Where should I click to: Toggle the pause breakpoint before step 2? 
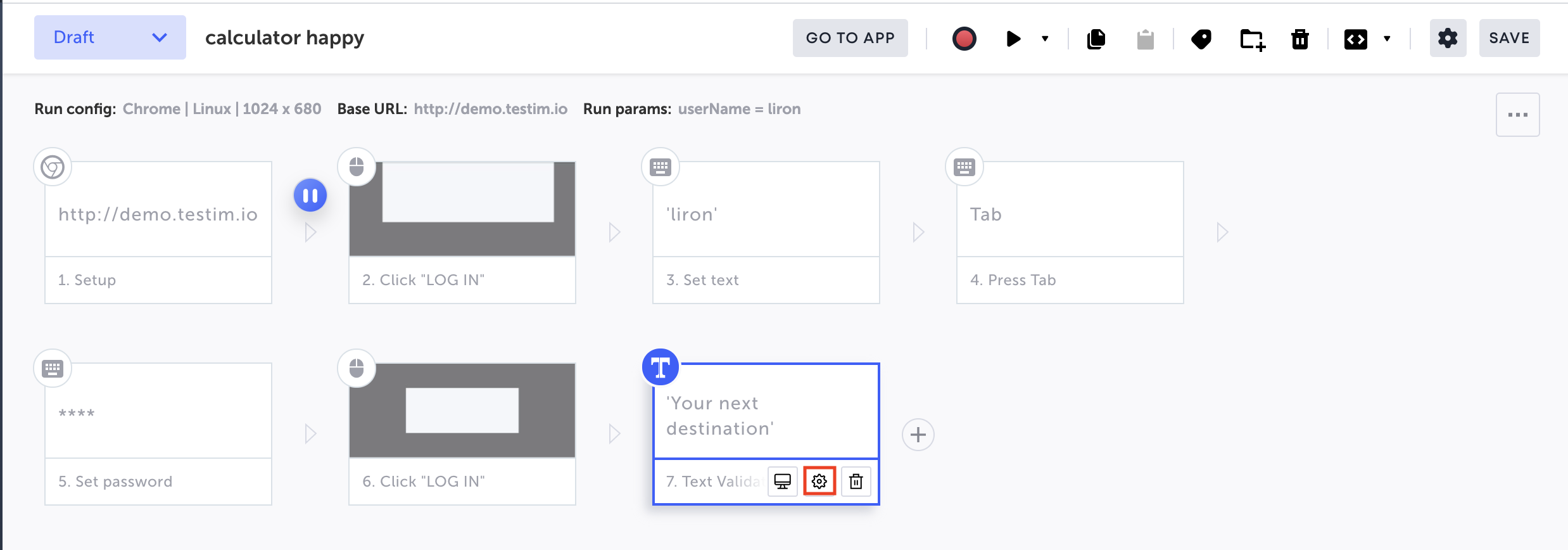coord(310,195)
